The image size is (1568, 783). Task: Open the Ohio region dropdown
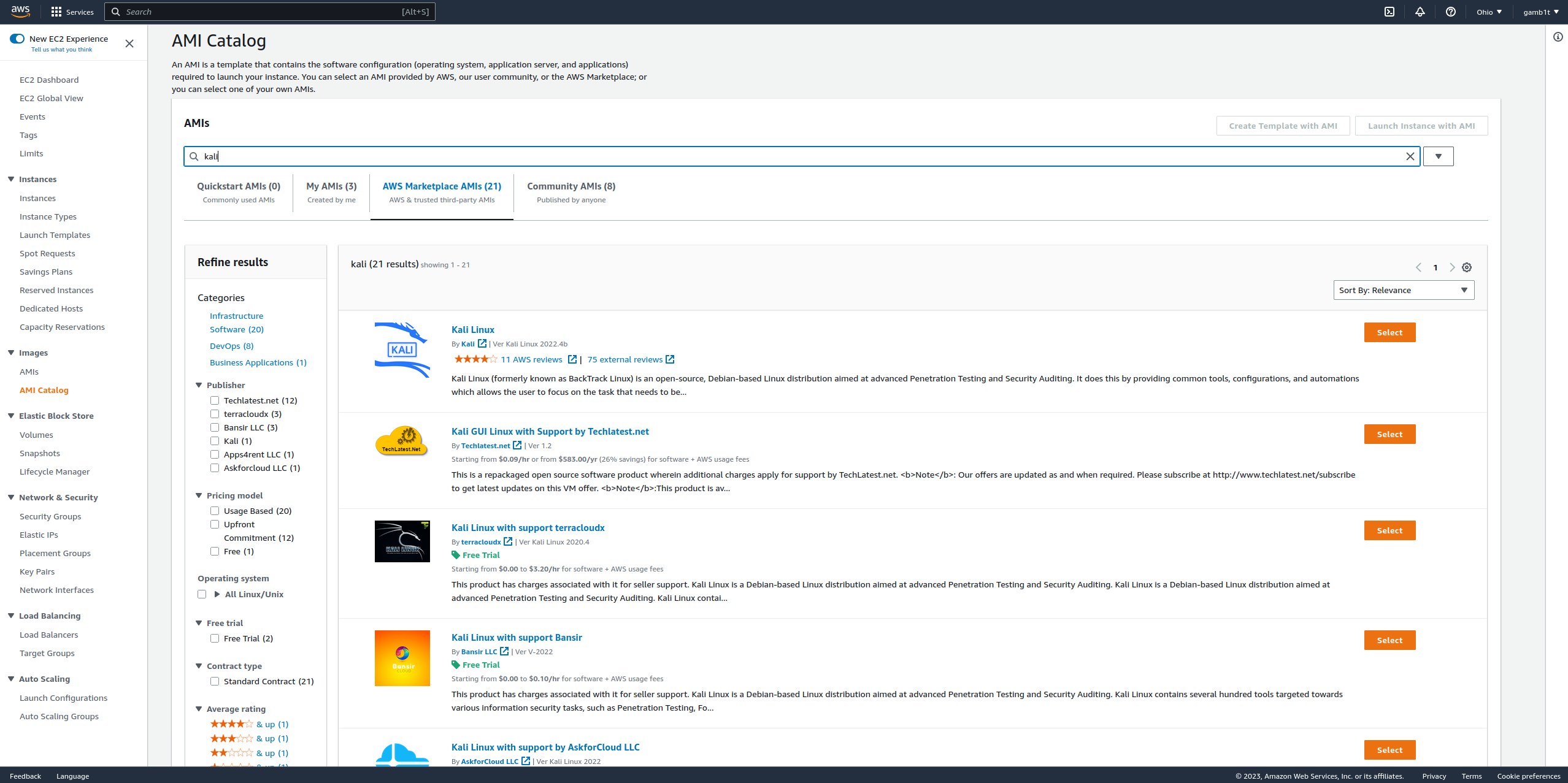pyautogui.click(x=1489, y=12)
